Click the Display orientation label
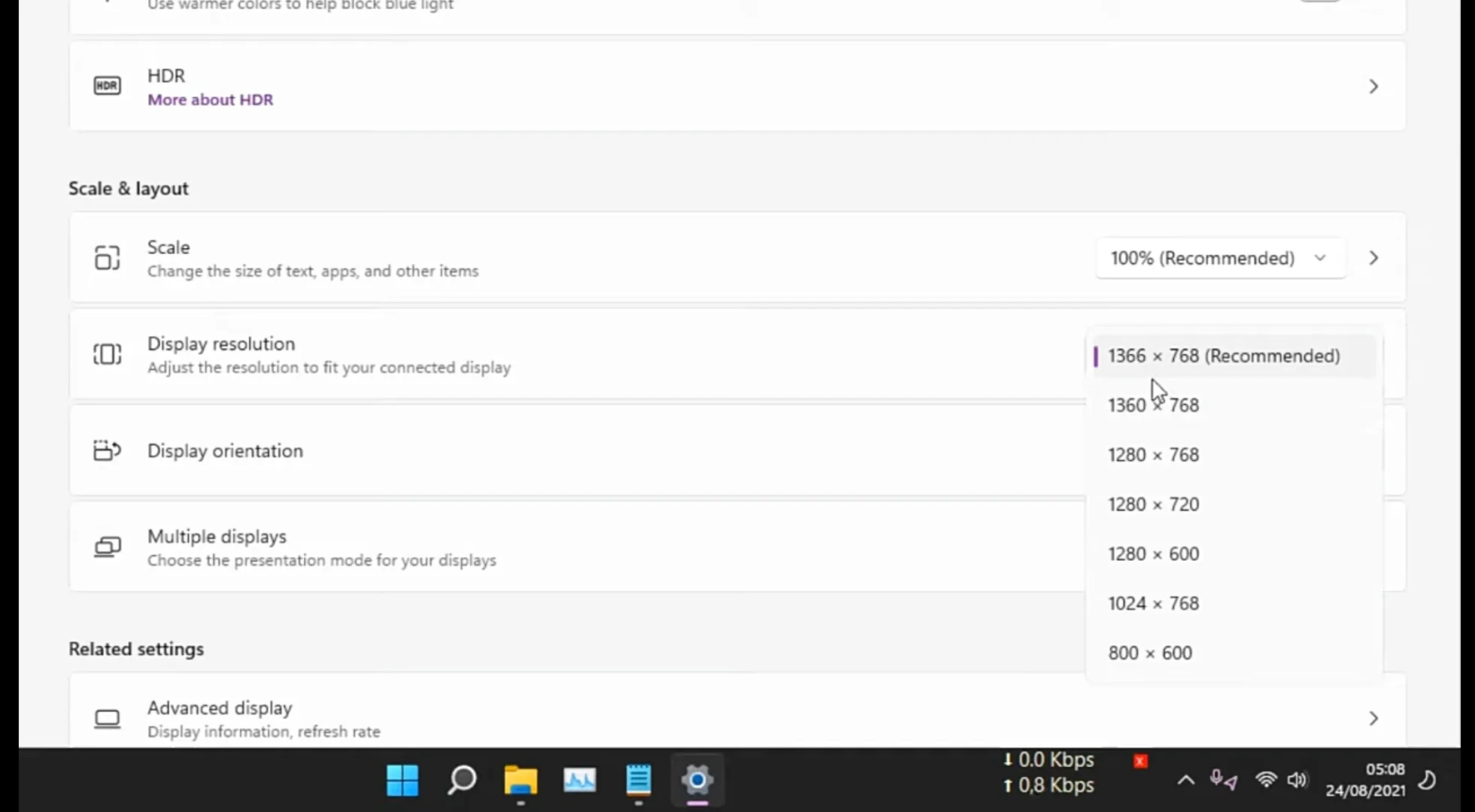 (225, 450)
